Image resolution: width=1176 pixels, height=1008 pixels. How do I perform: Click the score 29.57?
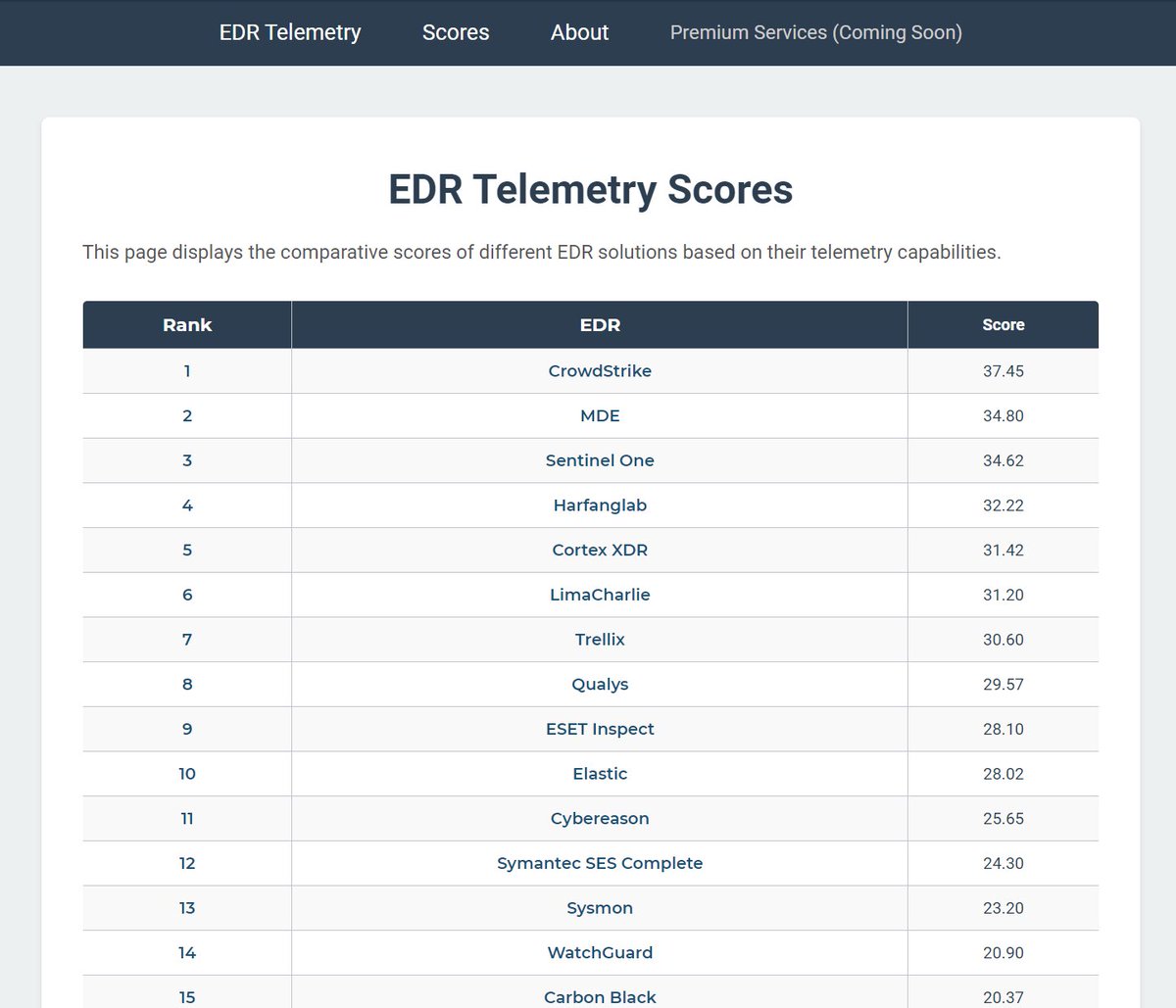1004,685
